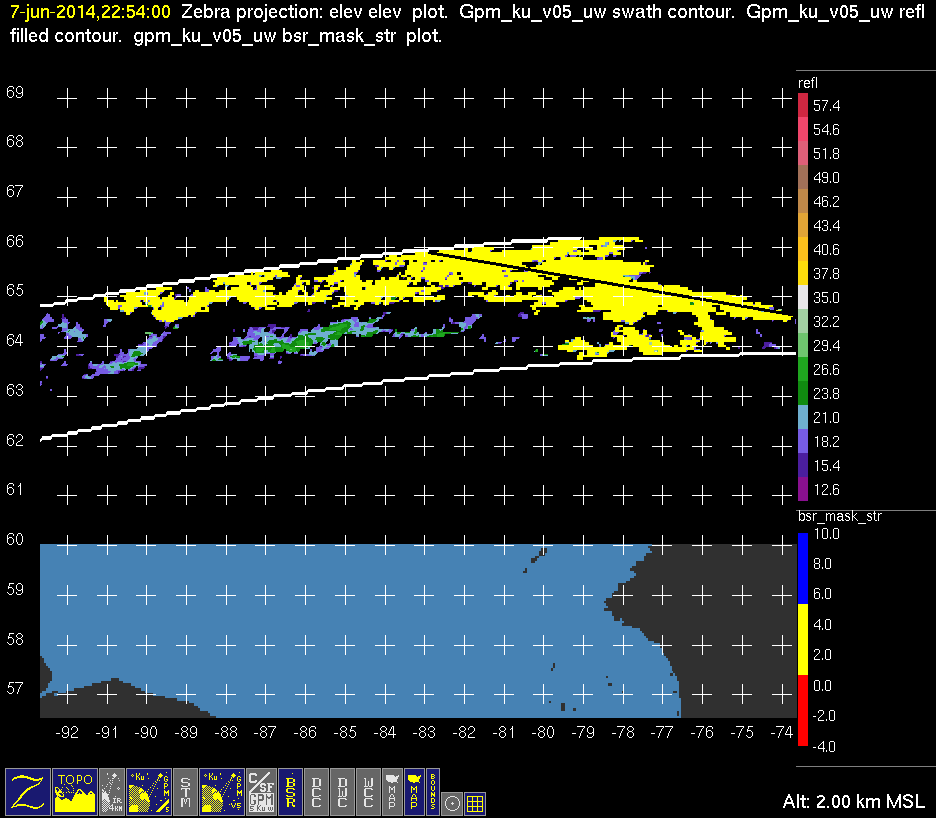Click the STM icon button
The width and height of the screenshot is (936, 818).
(x=186, y=791)
